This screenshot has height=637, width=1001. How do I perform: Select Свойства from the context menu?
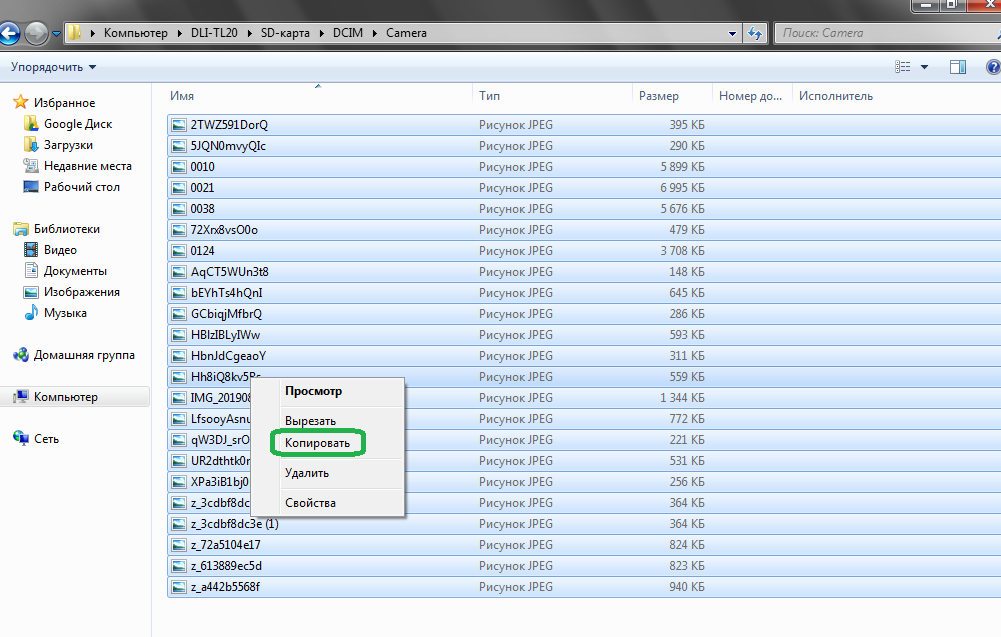coord(310,503)
